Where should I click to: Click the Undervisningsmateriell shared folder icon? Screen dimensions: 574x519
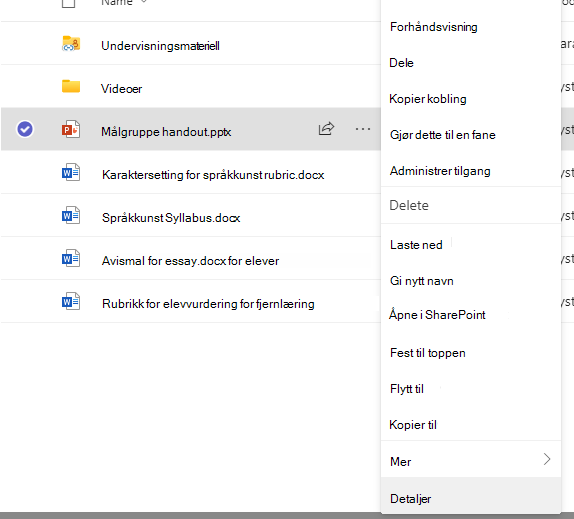[x=71, y=43]
